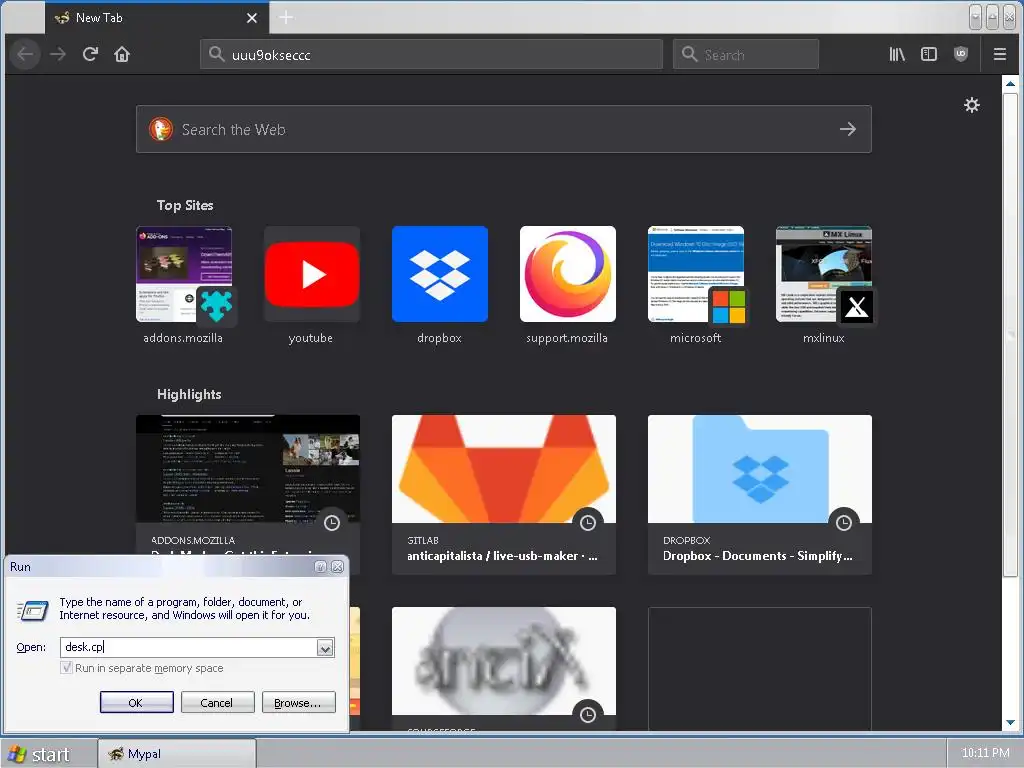
Task: Click the Run dialog help button
Action: pyautogui.click(x=321, y=567)
